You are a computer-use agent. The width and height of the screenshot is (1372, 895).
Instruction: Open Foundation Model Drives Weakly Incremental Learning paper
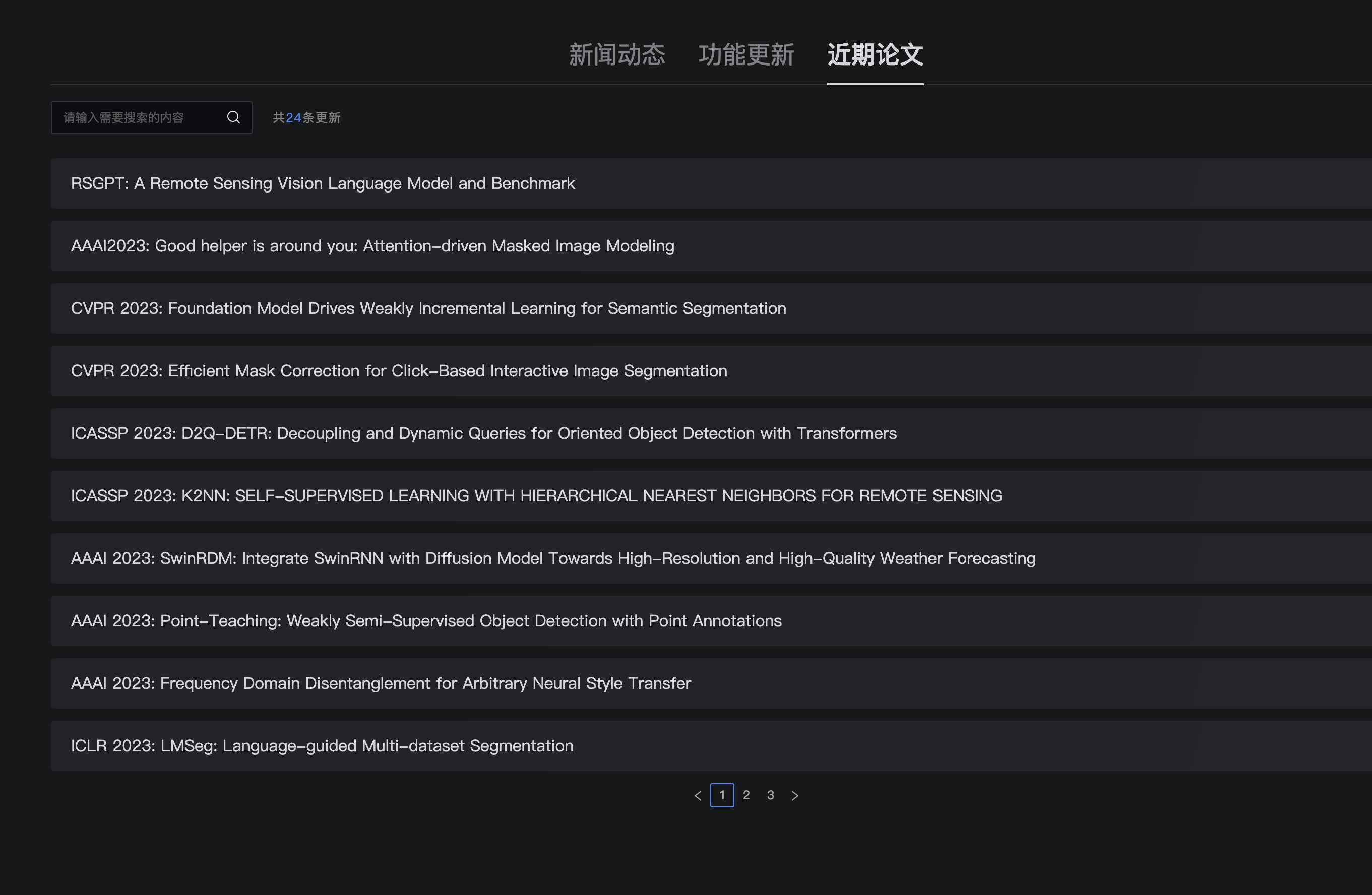click(711, 308)
